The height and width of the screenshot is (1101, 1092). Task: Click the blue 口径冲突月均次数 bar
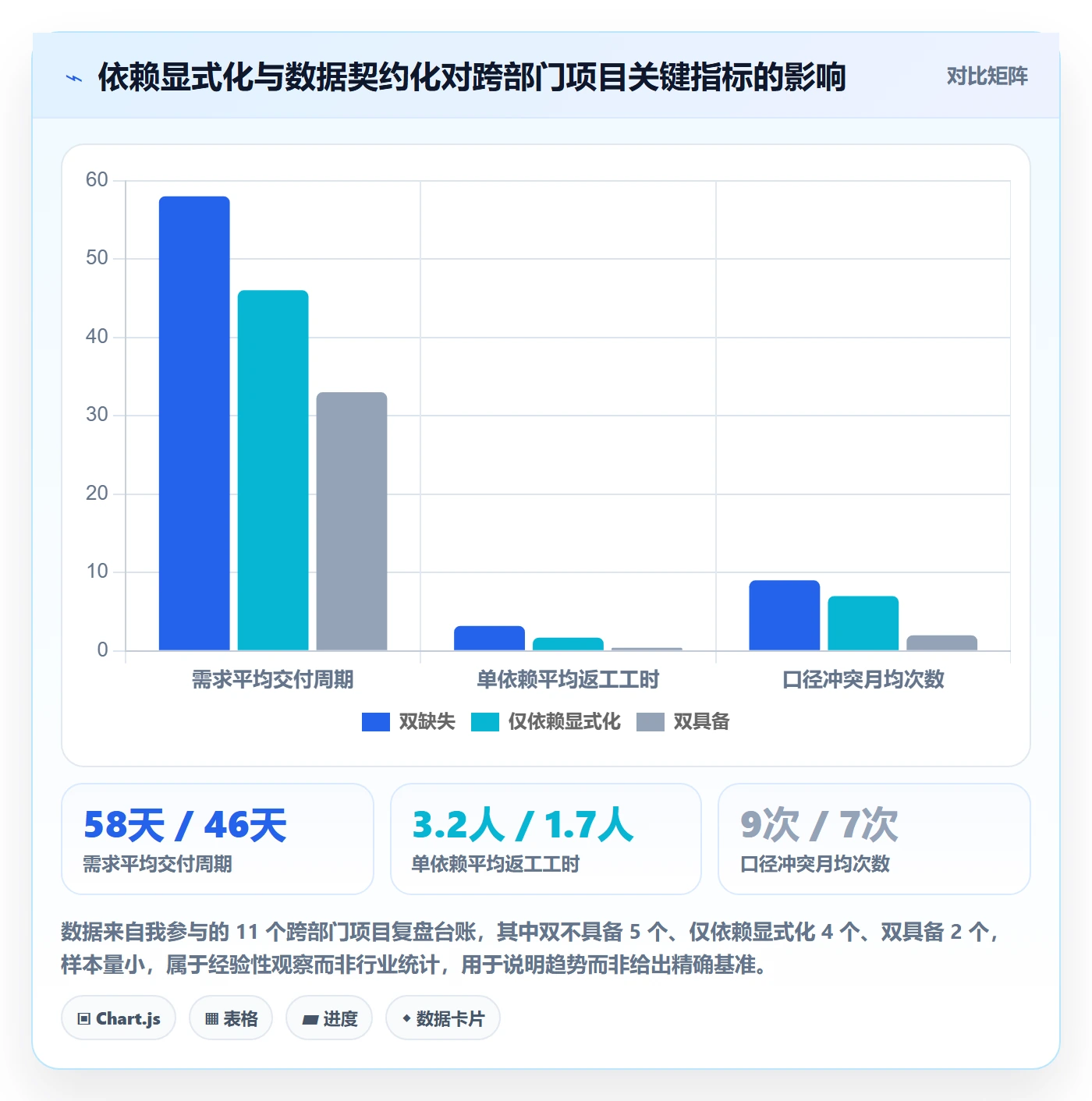[x=785, y=615]
